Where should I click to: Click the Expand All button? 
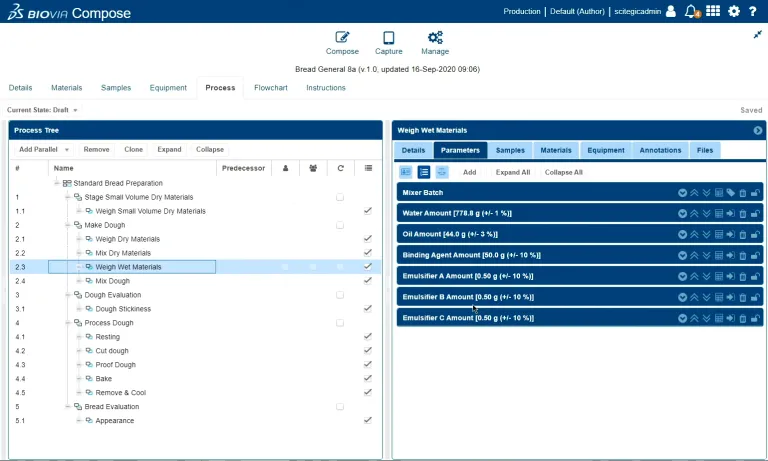pos(512,172)
